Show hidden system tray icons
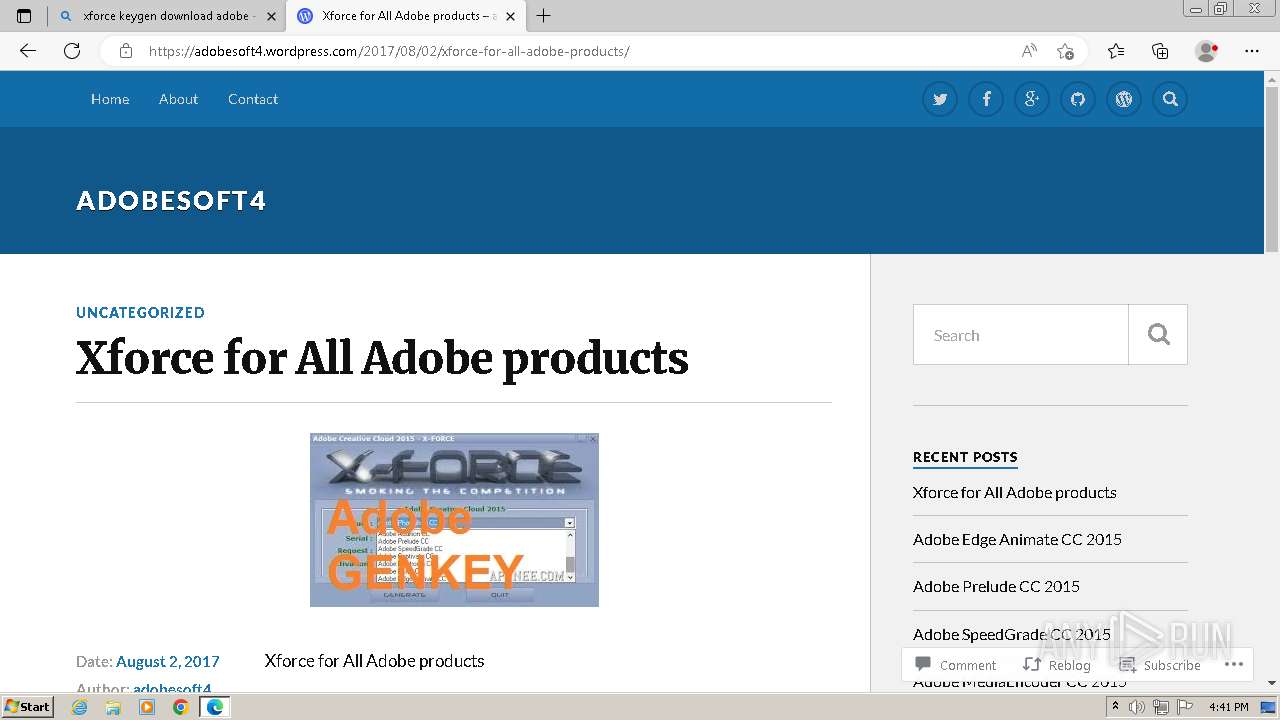This screenshot has width=1280, height=720. click(1115, 707)
